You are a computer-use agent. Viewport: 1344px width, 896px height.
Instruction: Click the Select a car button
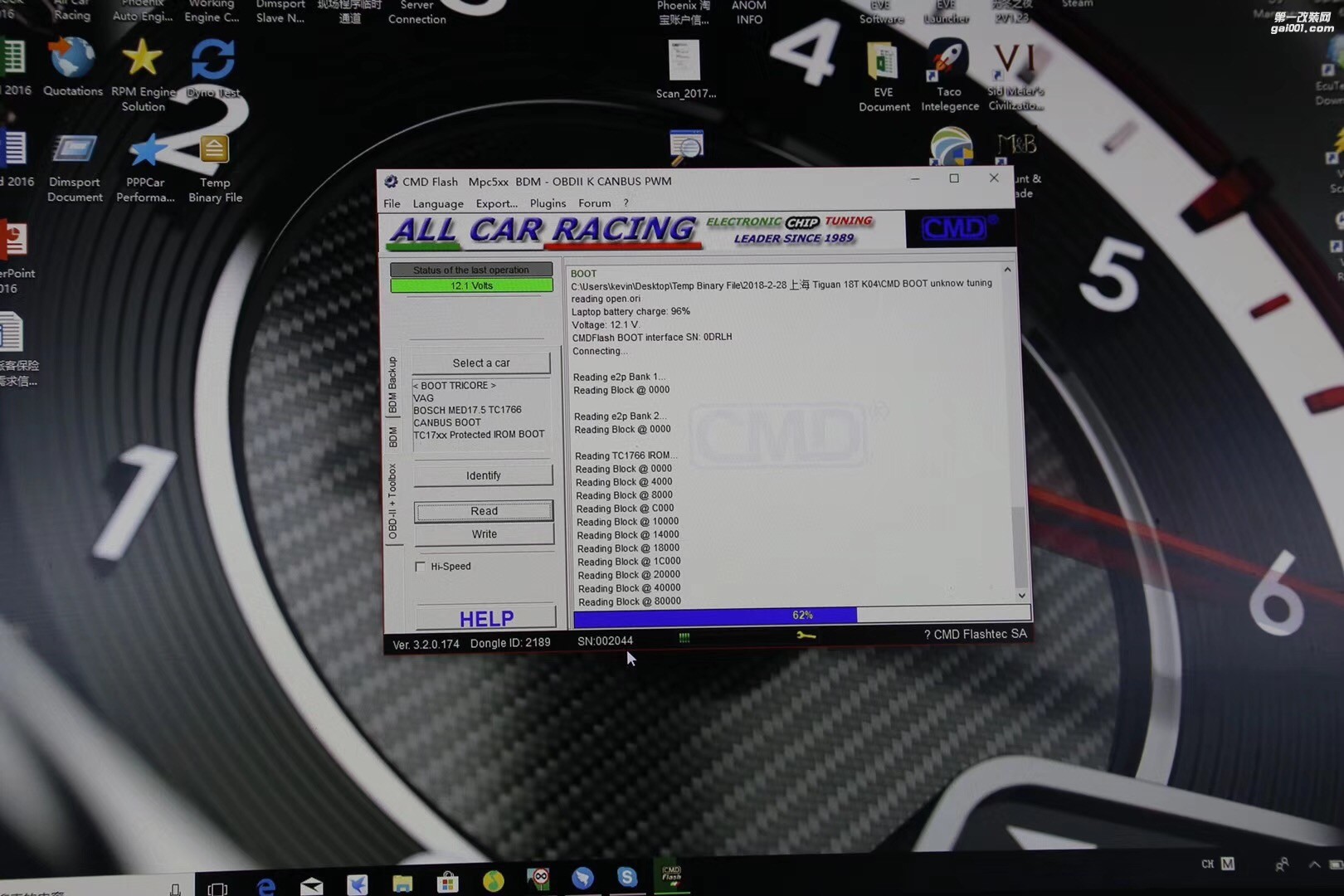point(481,363)
